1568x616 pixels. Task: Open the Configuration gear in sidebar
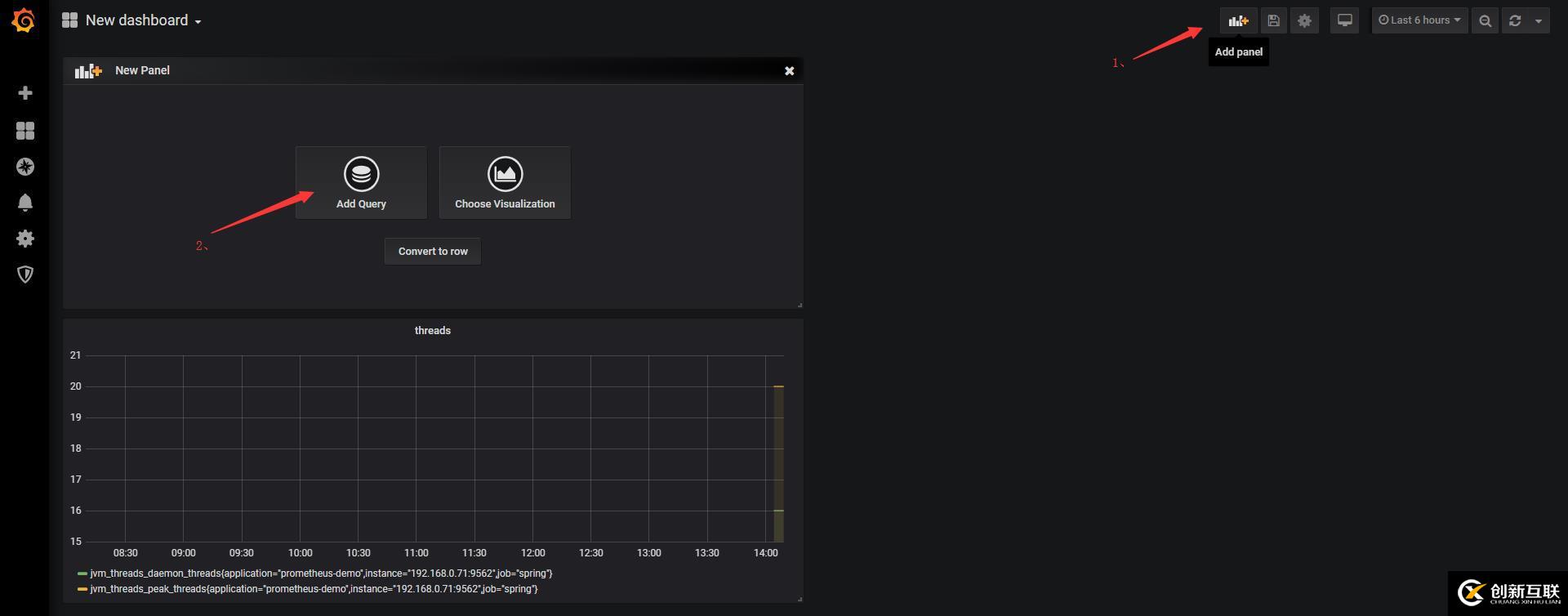point(25,239)
